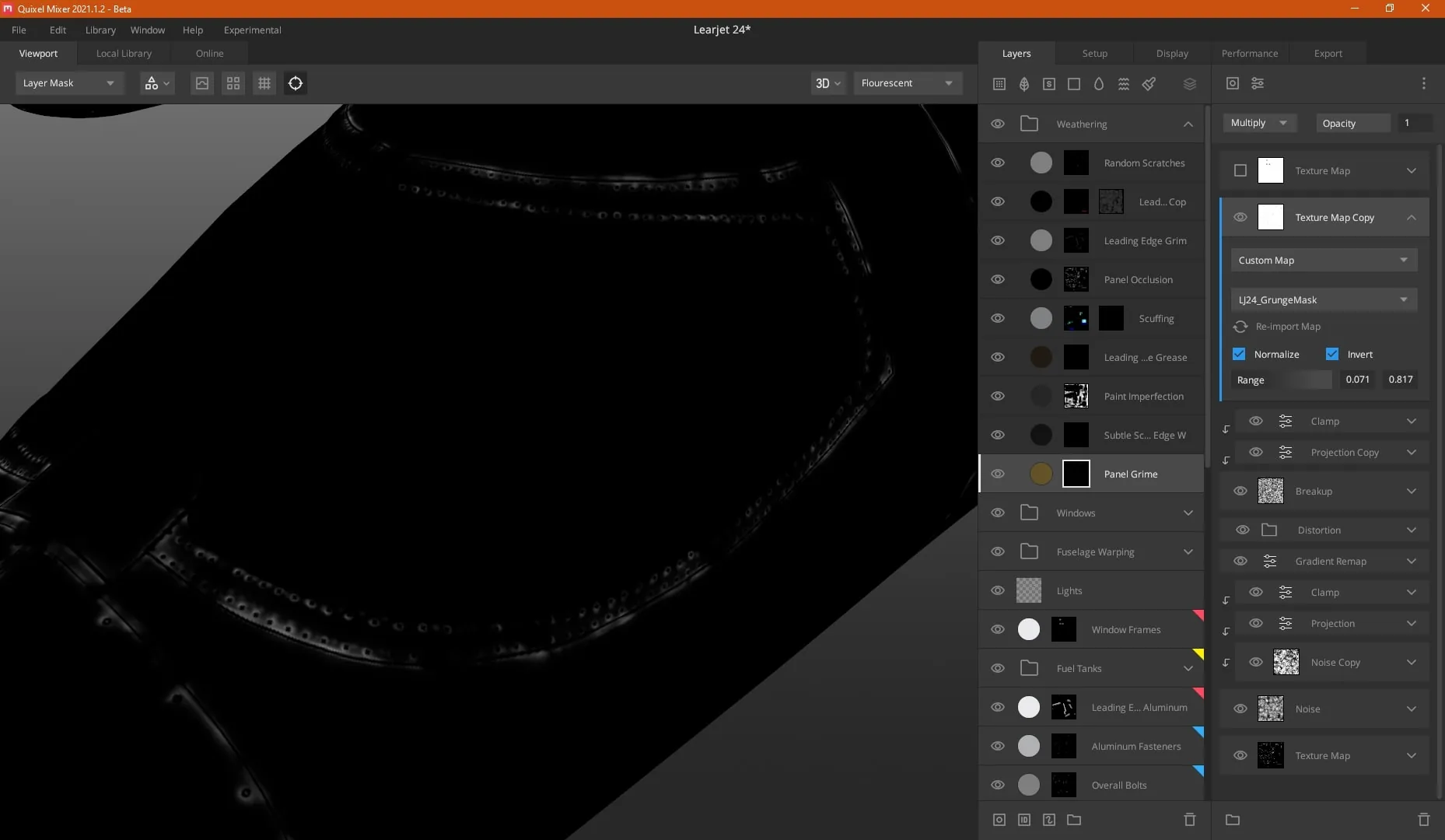The height and width of the screenshot is (840, 1445).
Task: Click the focus target icon in viewport toolbar
Action: coord(296,83)
